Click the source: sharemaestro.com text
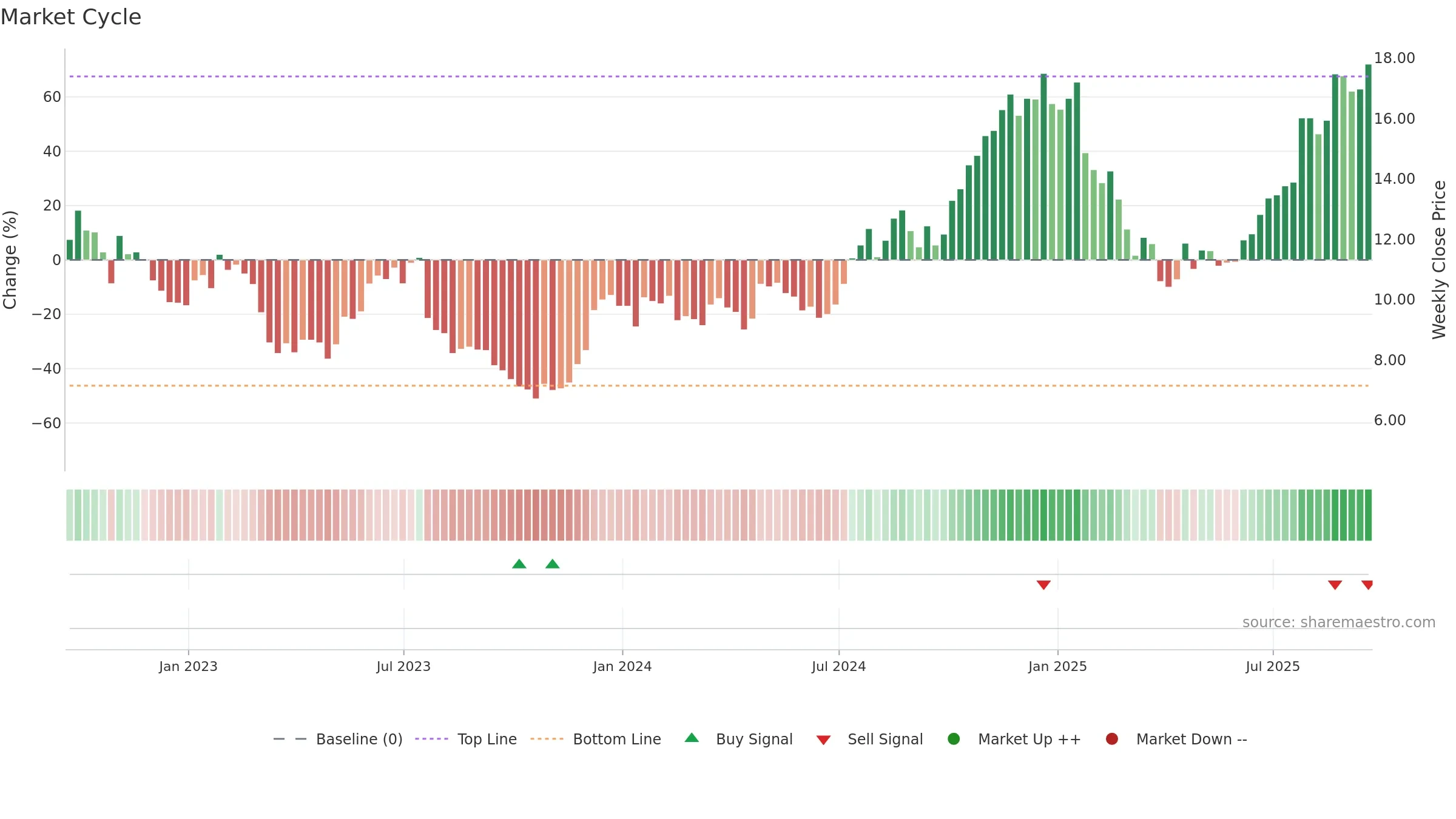The width and height of the screenshot is (1456, 819). (1339, 622)
